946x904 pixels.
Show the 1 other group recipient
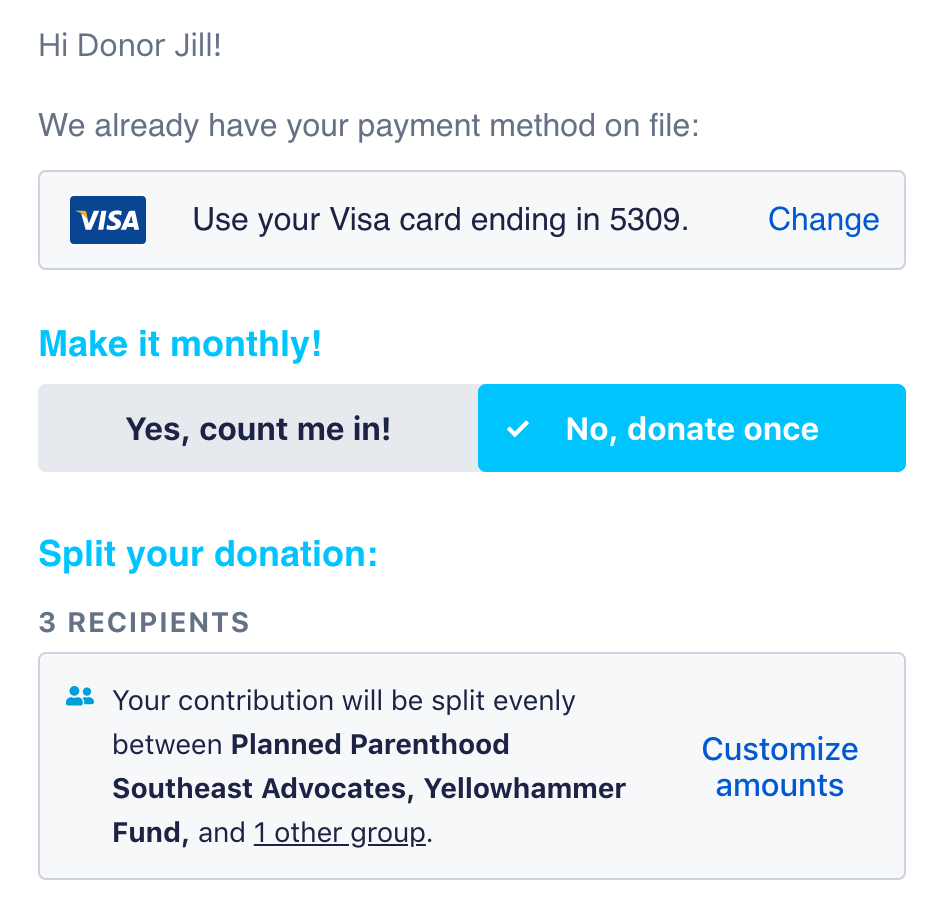[x=340, y=833]
